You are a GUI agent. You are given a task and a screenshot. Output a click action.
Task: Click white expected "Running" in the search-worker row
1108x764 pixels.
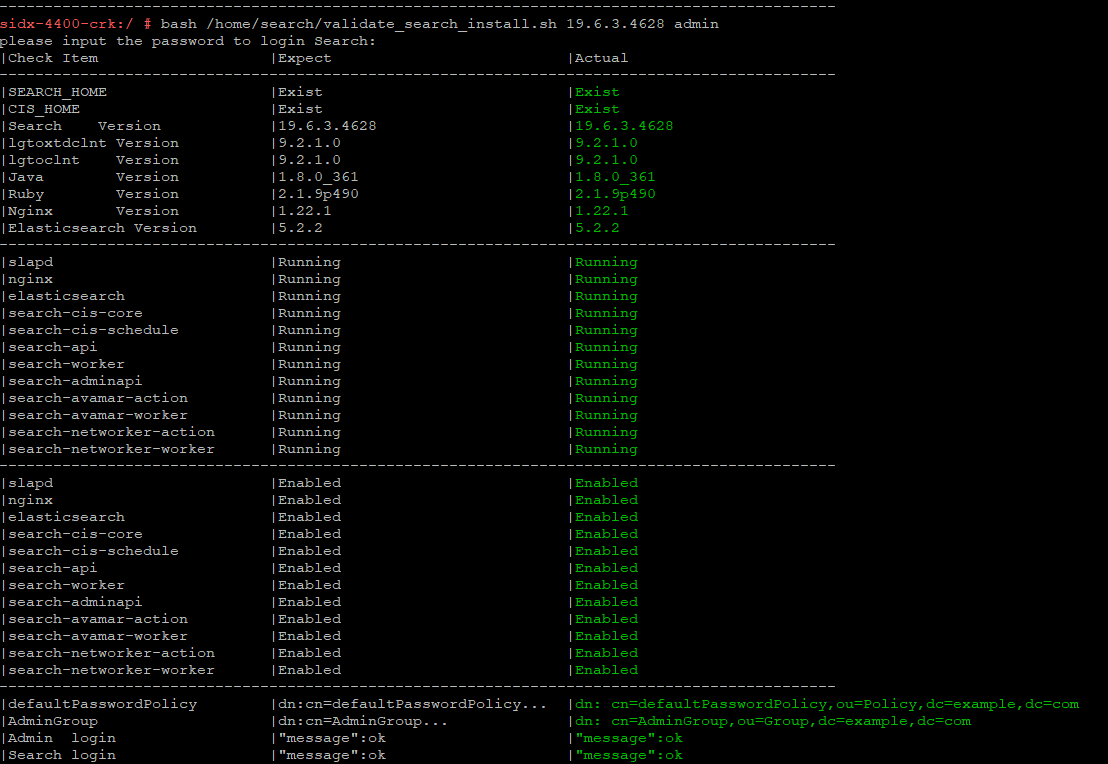coord(310,363)
